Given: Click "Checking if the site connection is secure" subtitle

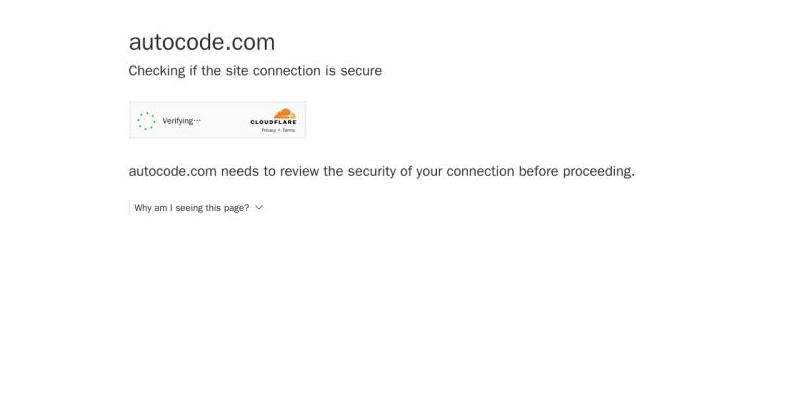Looking at the screenshot, I should click(x=255, y=70).
